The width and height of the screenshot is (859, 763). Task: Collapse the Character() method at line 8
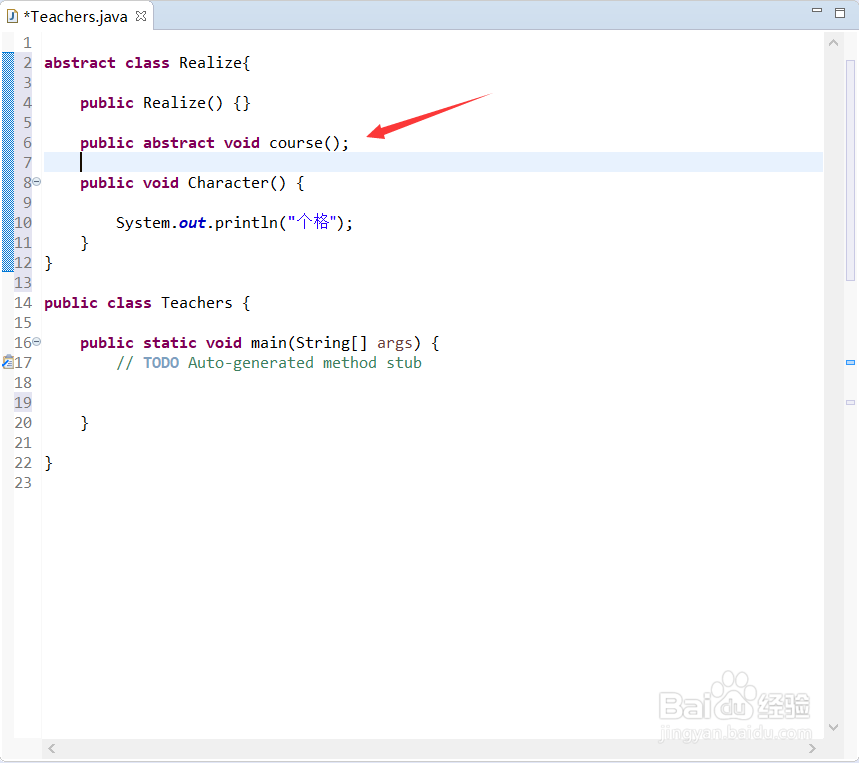click(x=37, y=182)
